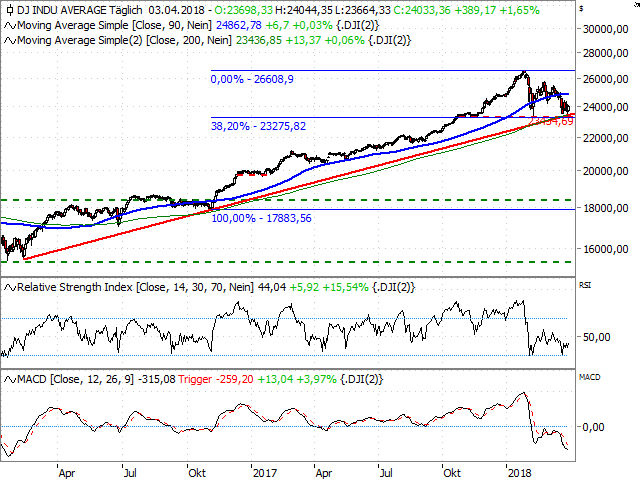Click the daily change +1,65%
This screenshot has height=480, width=640.
pyautogui.click(x=519, y=10)
